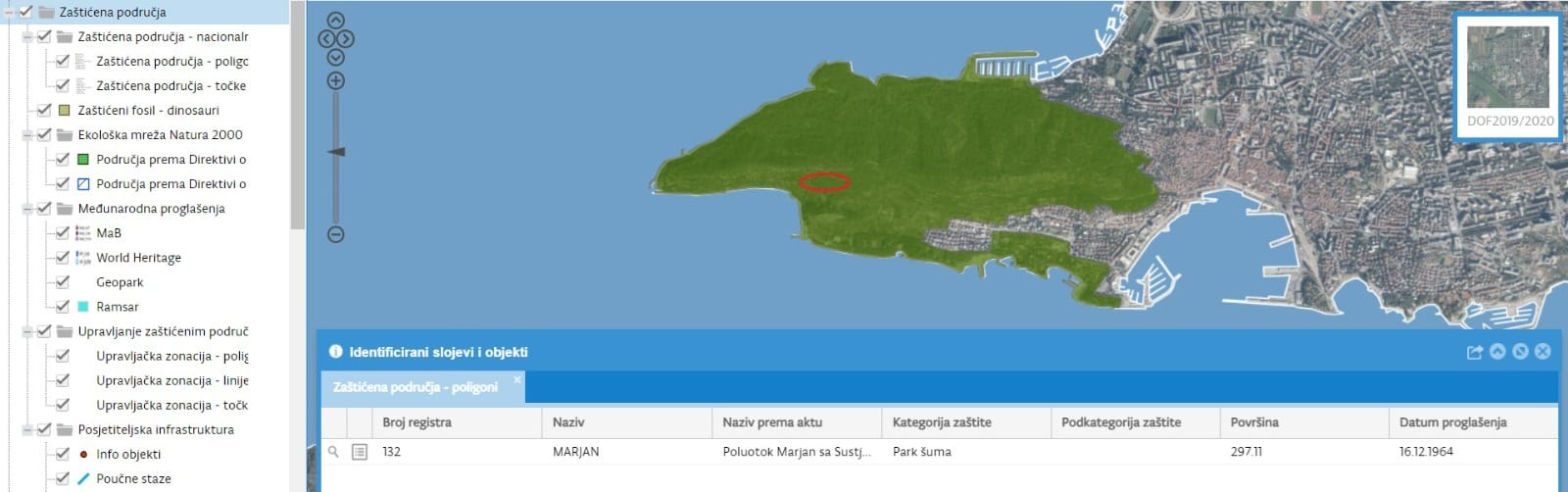The width and height of the screenshot is (1568, 492).
Task: Click the zoom in plus button
Action: (335, 81)
